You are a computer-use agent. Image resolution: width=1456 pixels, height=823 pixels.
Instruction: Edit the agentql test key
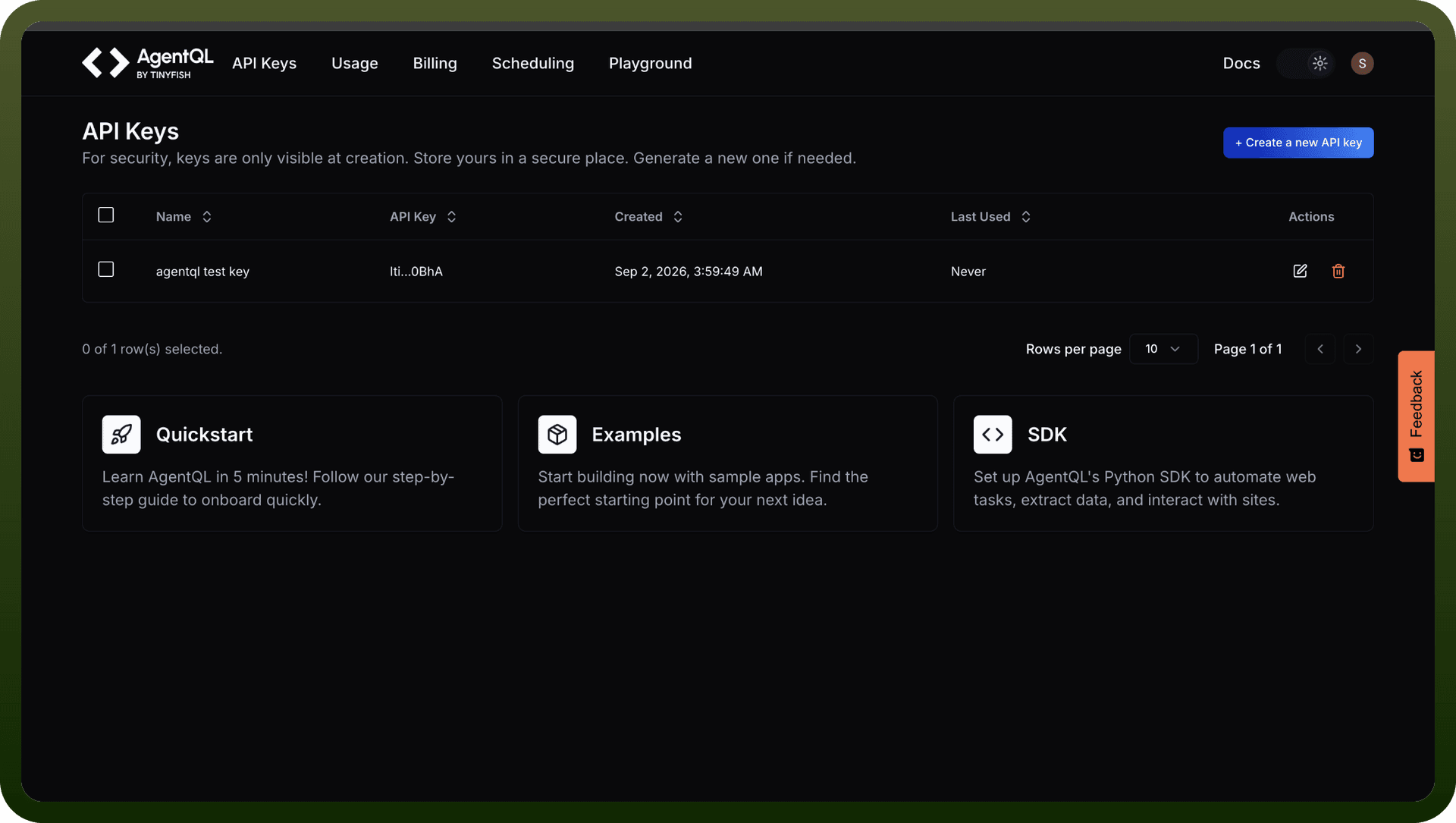(1300, 271)
